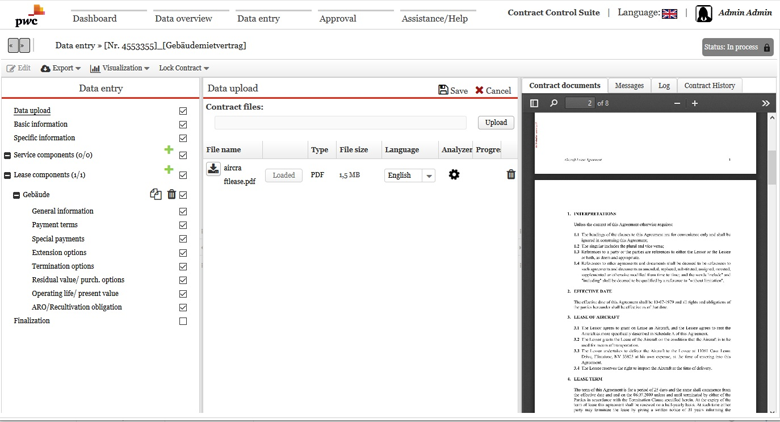Click the Status: In process button
Viewport: 780px width, 422px height.
738,47
